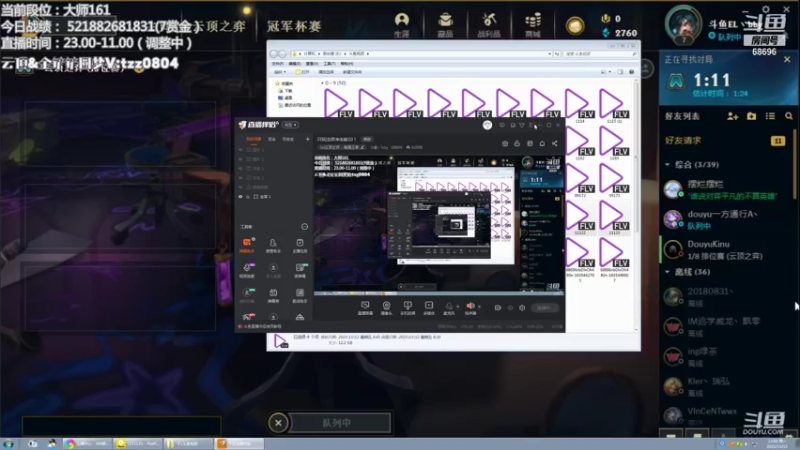Click the 打开 button in Explorer toolbar
Image resolution: width=800 pixels, height=450 pixels.
pos(303,72)
